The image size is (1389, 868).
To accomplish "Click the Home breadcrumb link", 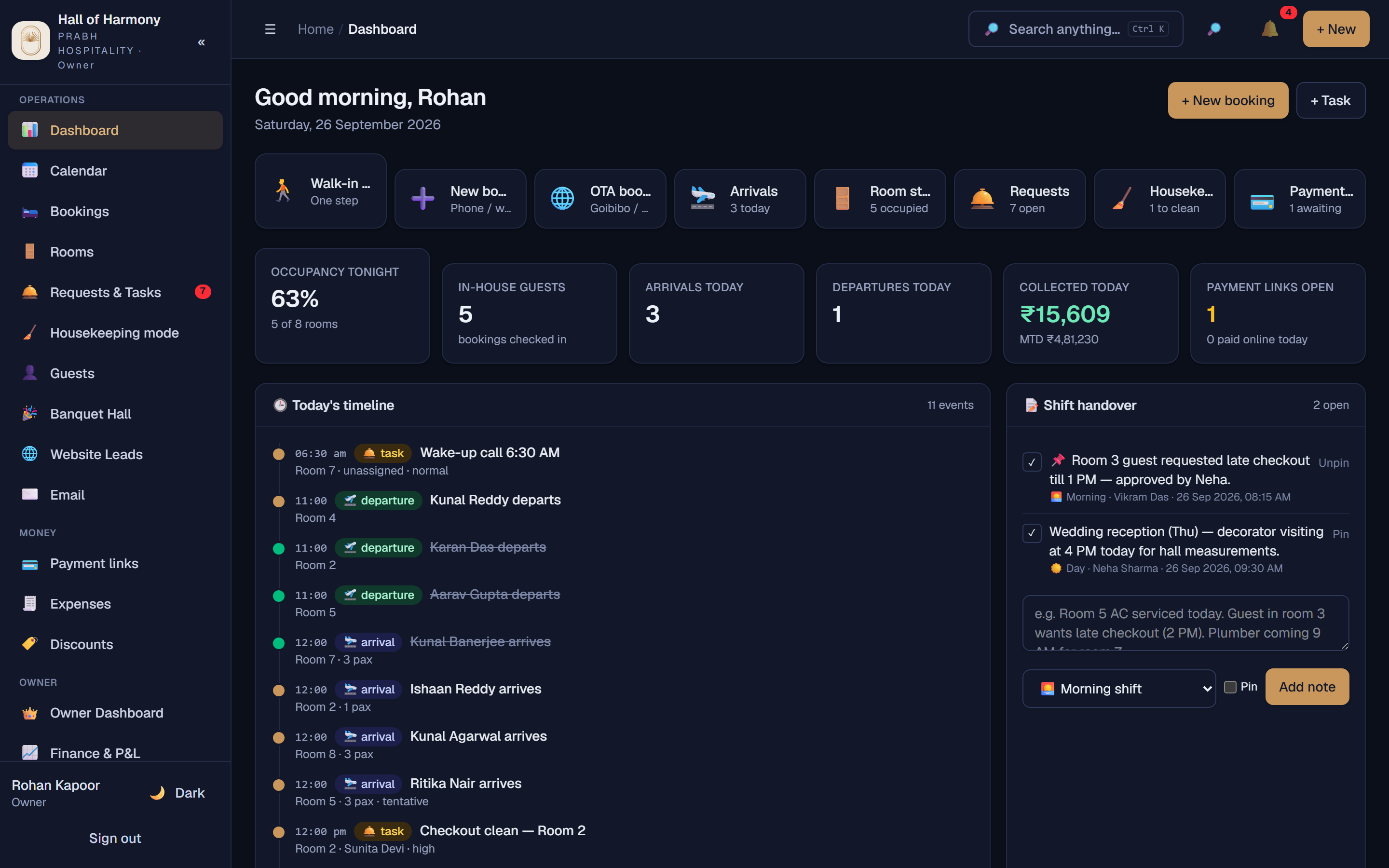I will click(x=316, y=29).
